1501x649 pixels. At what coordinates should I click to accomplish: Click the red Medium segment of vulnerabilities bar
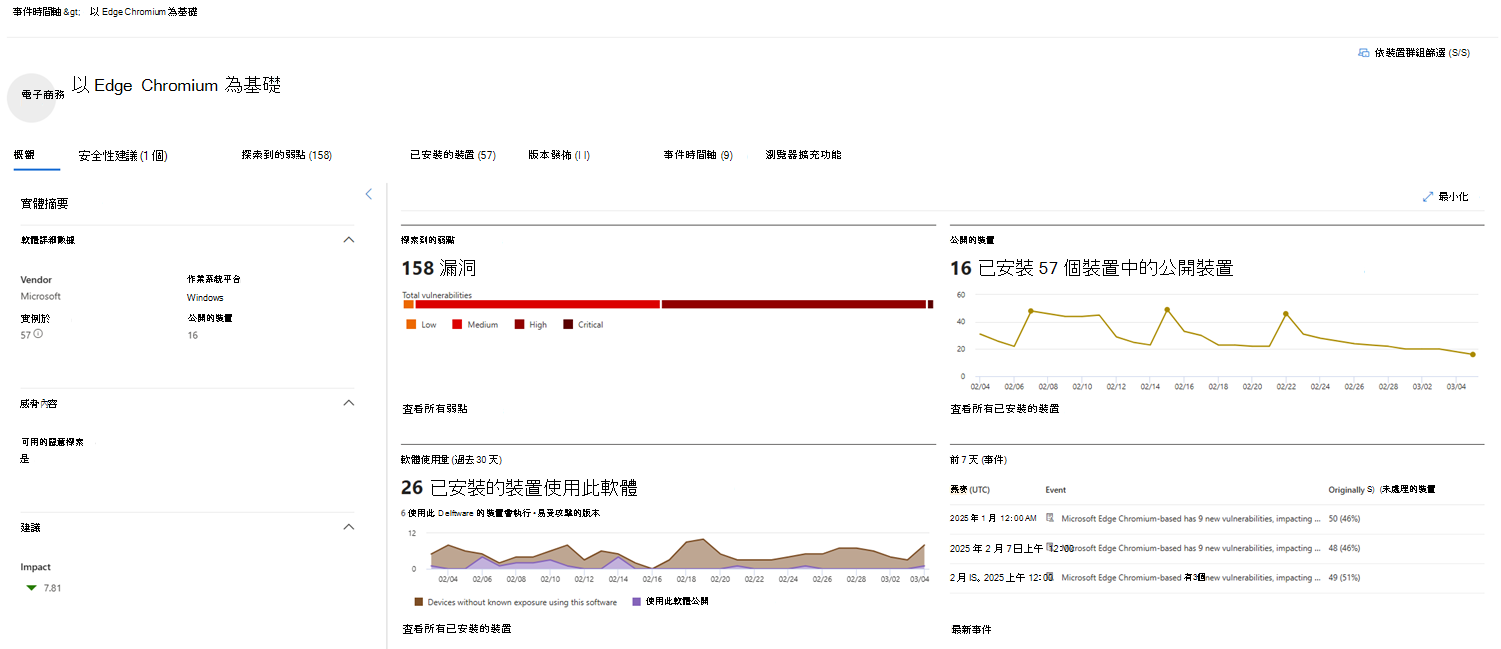537,304
